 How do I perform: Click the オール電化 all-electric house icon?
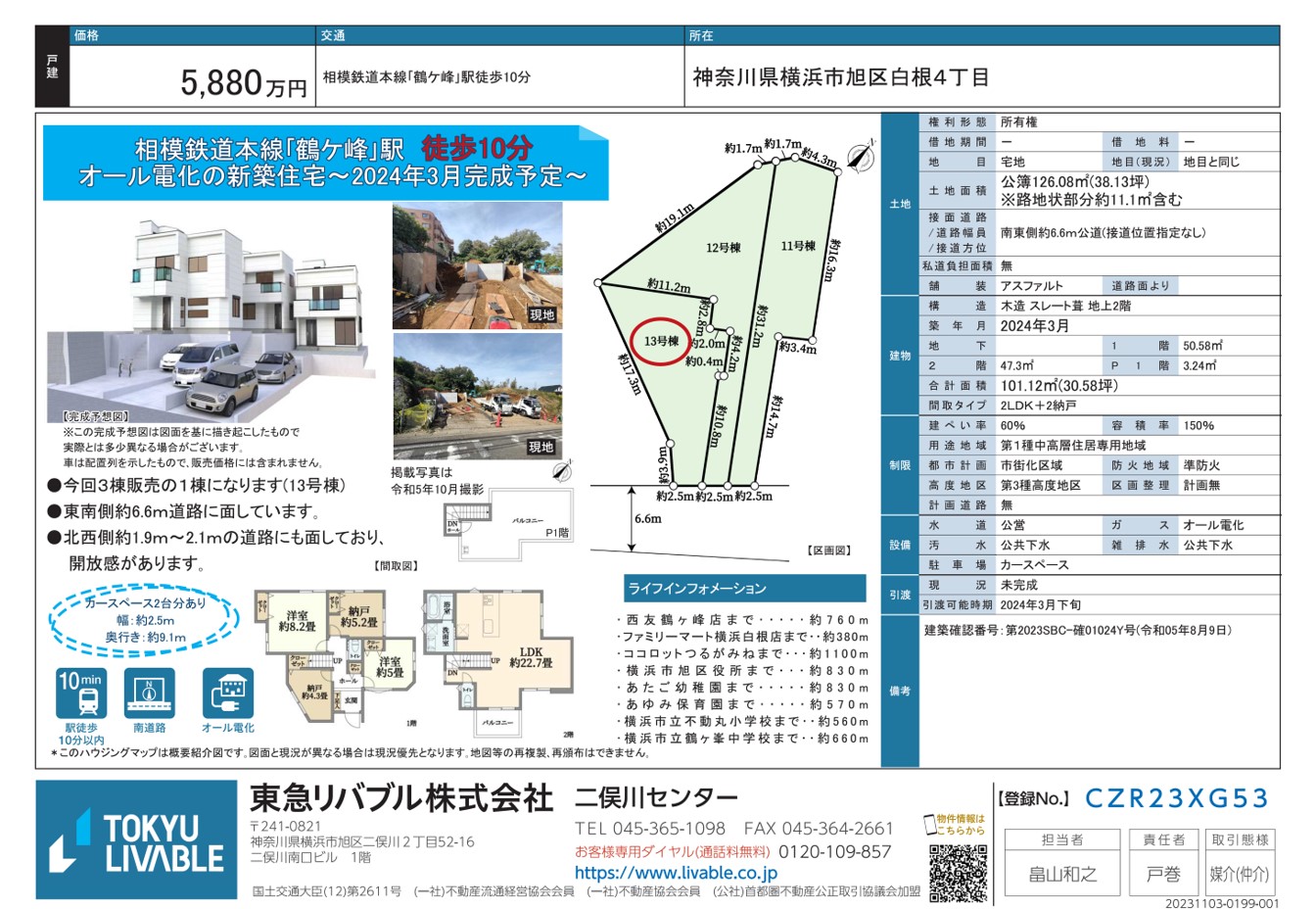coord(227,694)
